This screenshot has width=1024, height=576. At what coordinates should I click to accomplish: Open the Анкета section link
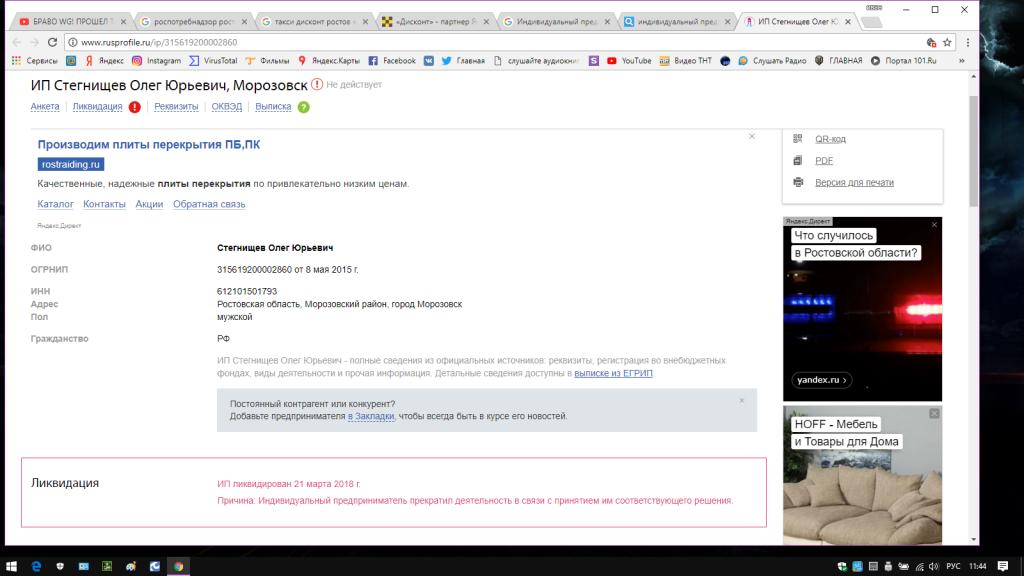(x=45, y=106)
